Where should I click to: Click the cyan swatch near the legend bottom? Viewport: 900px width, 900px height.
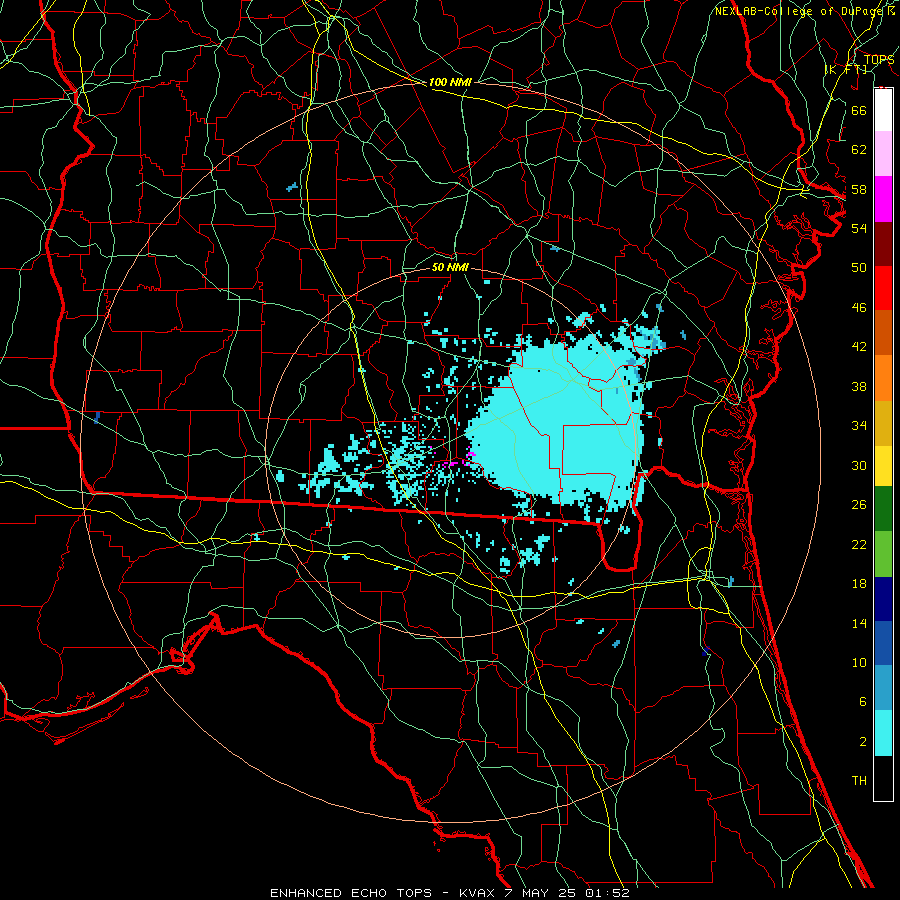click(x=883, y=733)
